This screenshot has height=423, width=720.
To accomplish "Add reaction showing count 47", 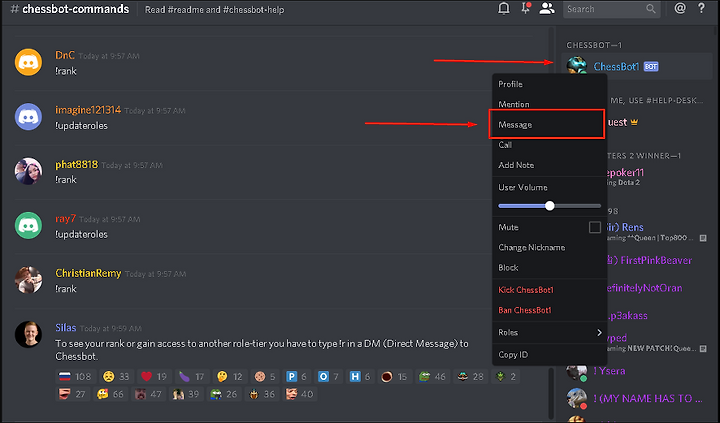I will (x=149, y=394).
